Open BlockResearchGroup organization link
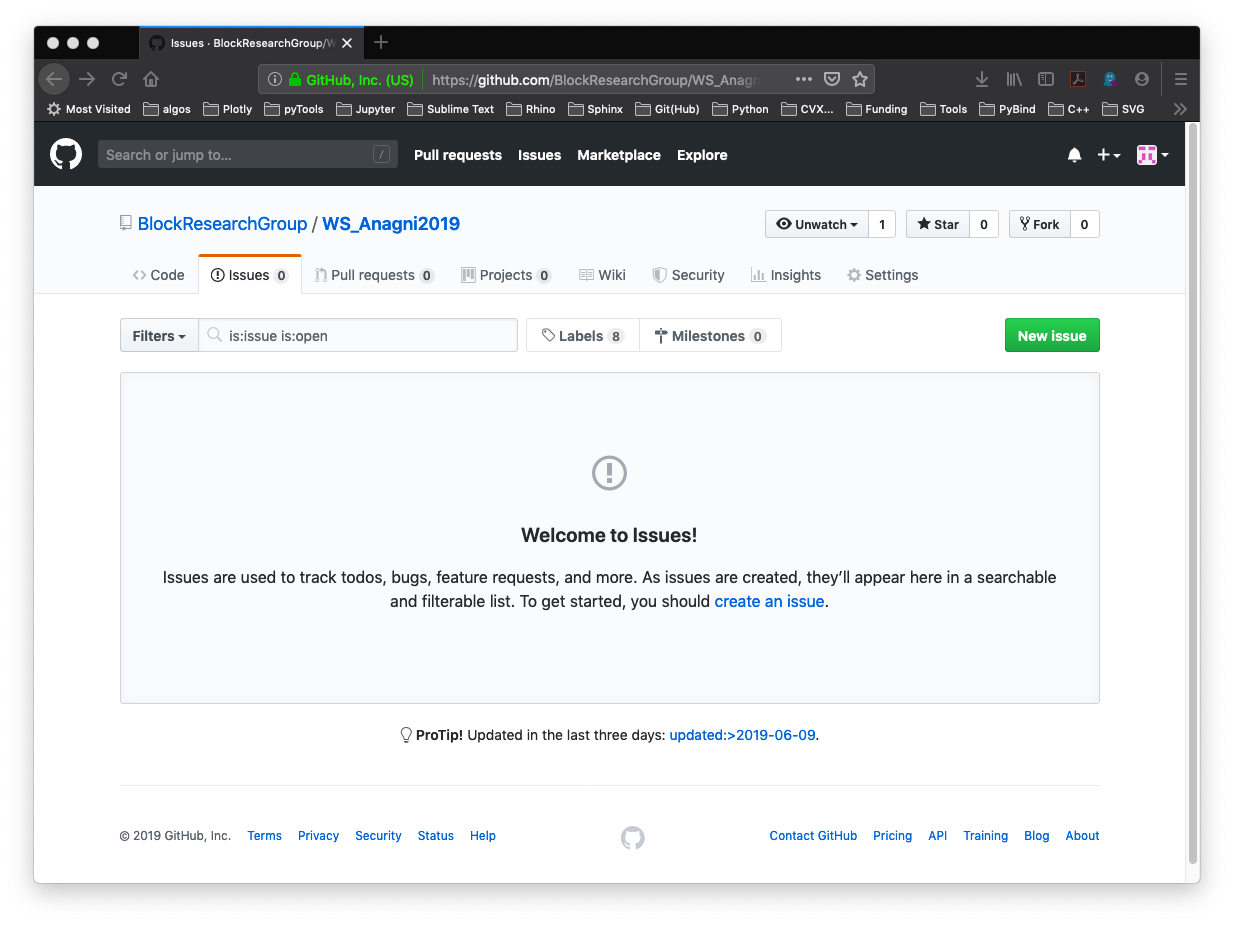 [222, 224]
